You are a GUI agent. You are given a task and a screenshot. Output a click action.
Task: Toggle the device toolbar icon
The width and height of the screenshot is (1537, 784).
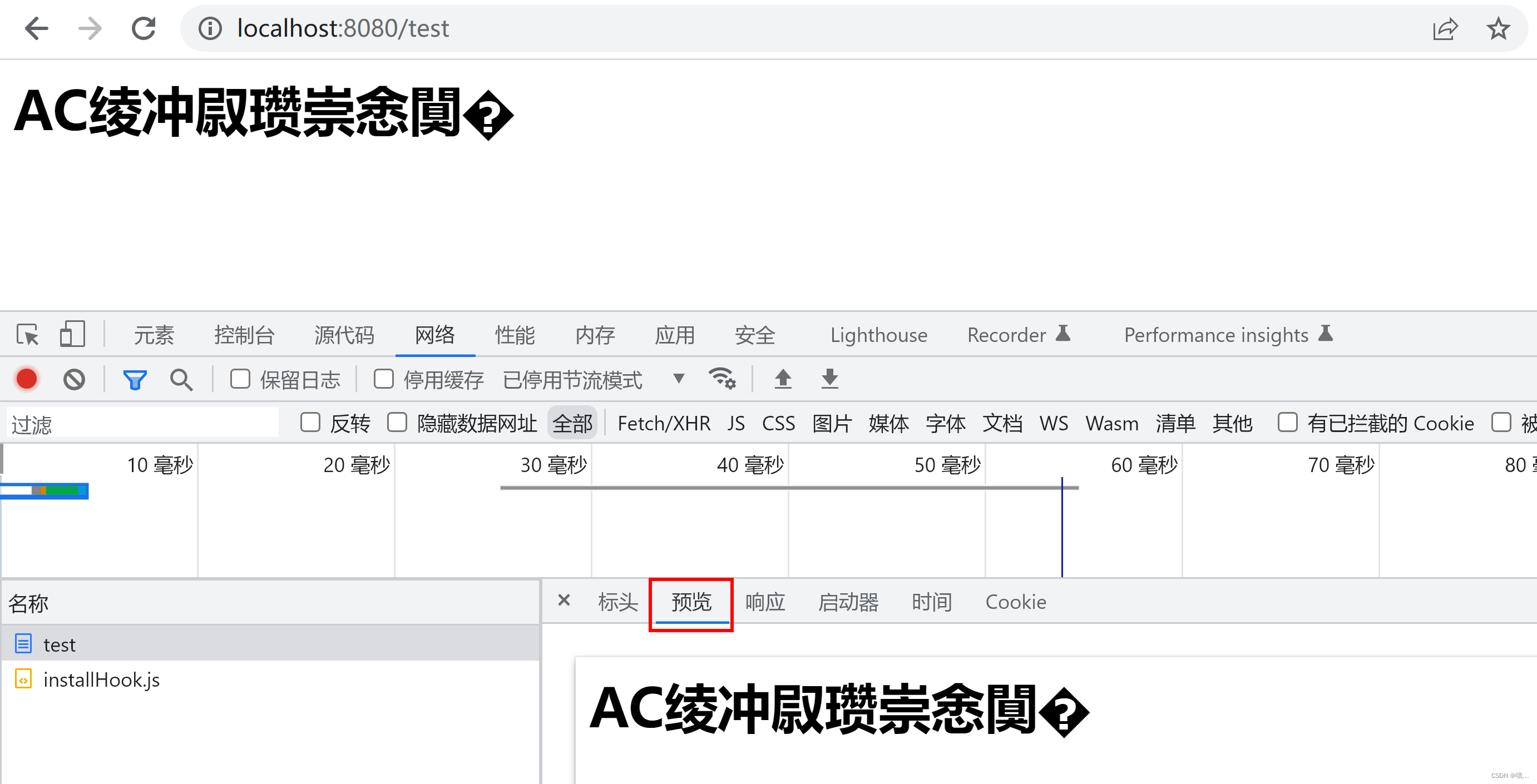(x=72, y=335)
